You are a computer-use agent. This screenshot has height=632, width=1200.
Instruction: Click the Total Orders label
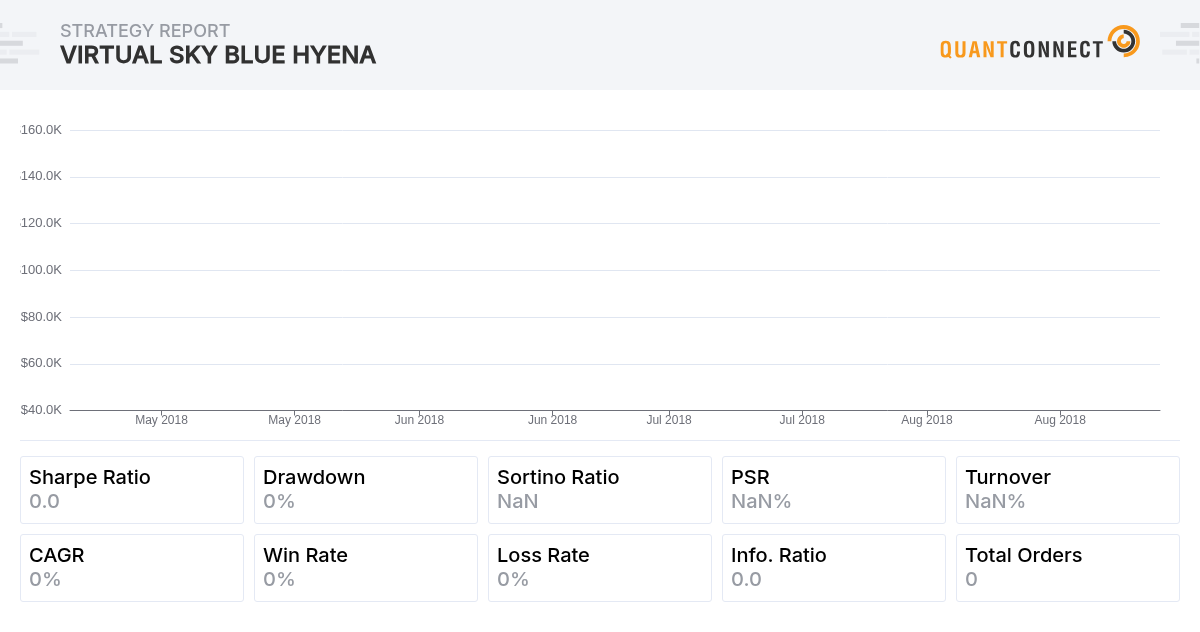1024,555
